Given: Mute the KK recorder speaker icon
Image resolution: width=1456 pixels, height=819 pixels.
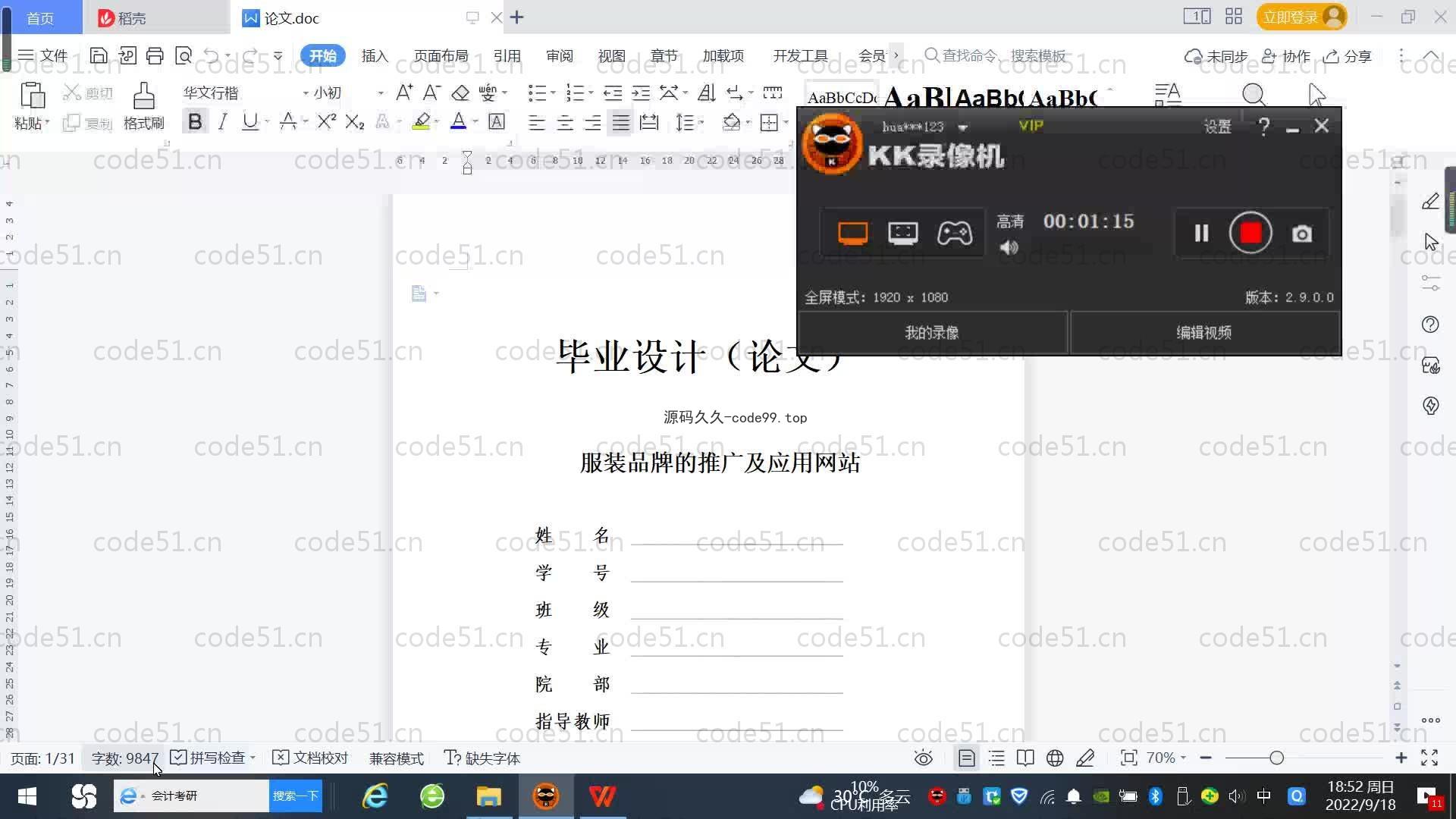Looking at the screenshot, I should (x=1009, y=247).
